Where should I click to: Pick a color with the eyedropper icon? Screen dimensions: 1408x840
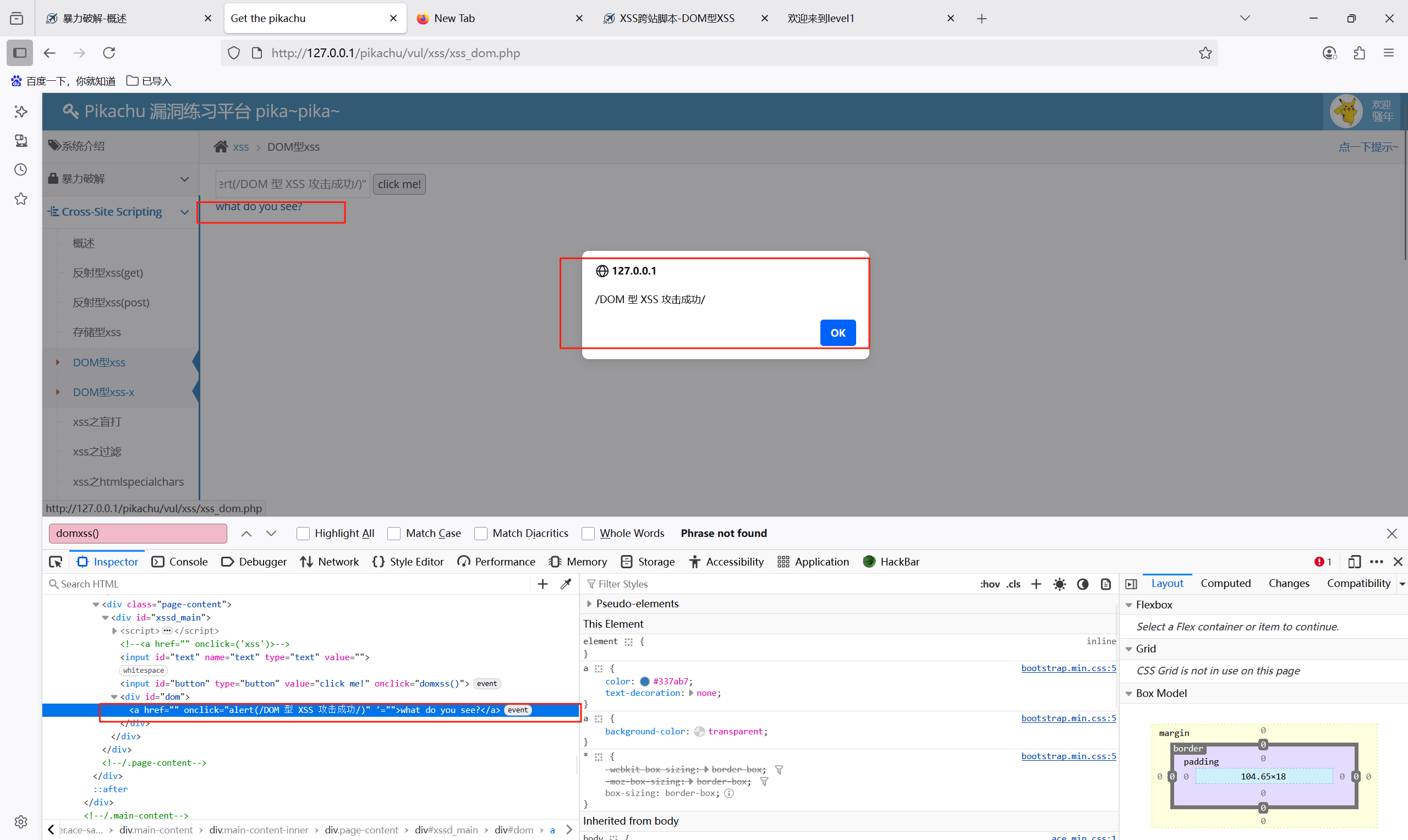coord(566,584)
